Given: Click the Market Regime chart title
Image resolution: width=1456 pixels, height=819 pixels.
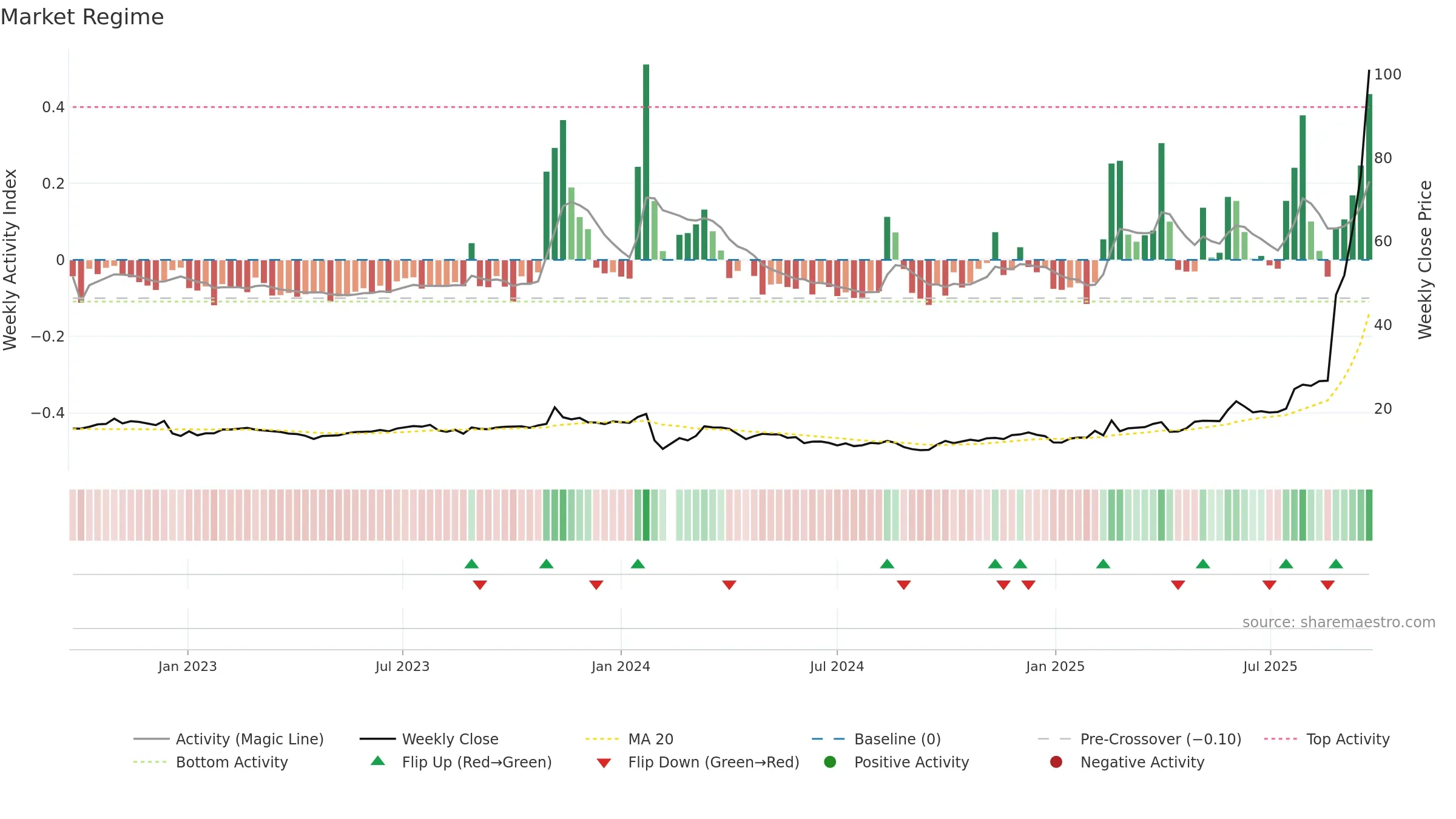Looking at the screenshot, I should (82, 17).
